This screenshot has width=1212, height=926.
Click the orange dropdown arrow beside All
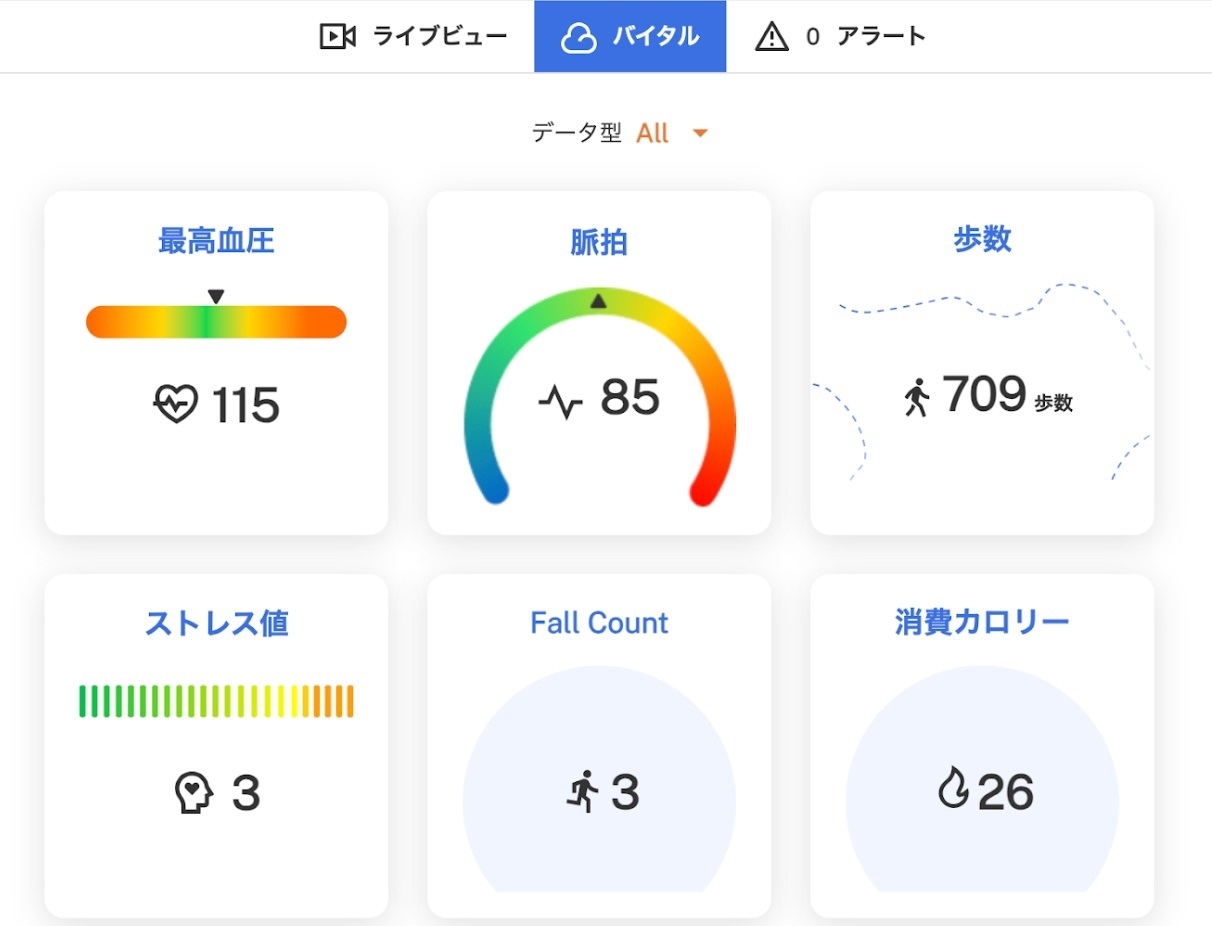pos(700,132)
